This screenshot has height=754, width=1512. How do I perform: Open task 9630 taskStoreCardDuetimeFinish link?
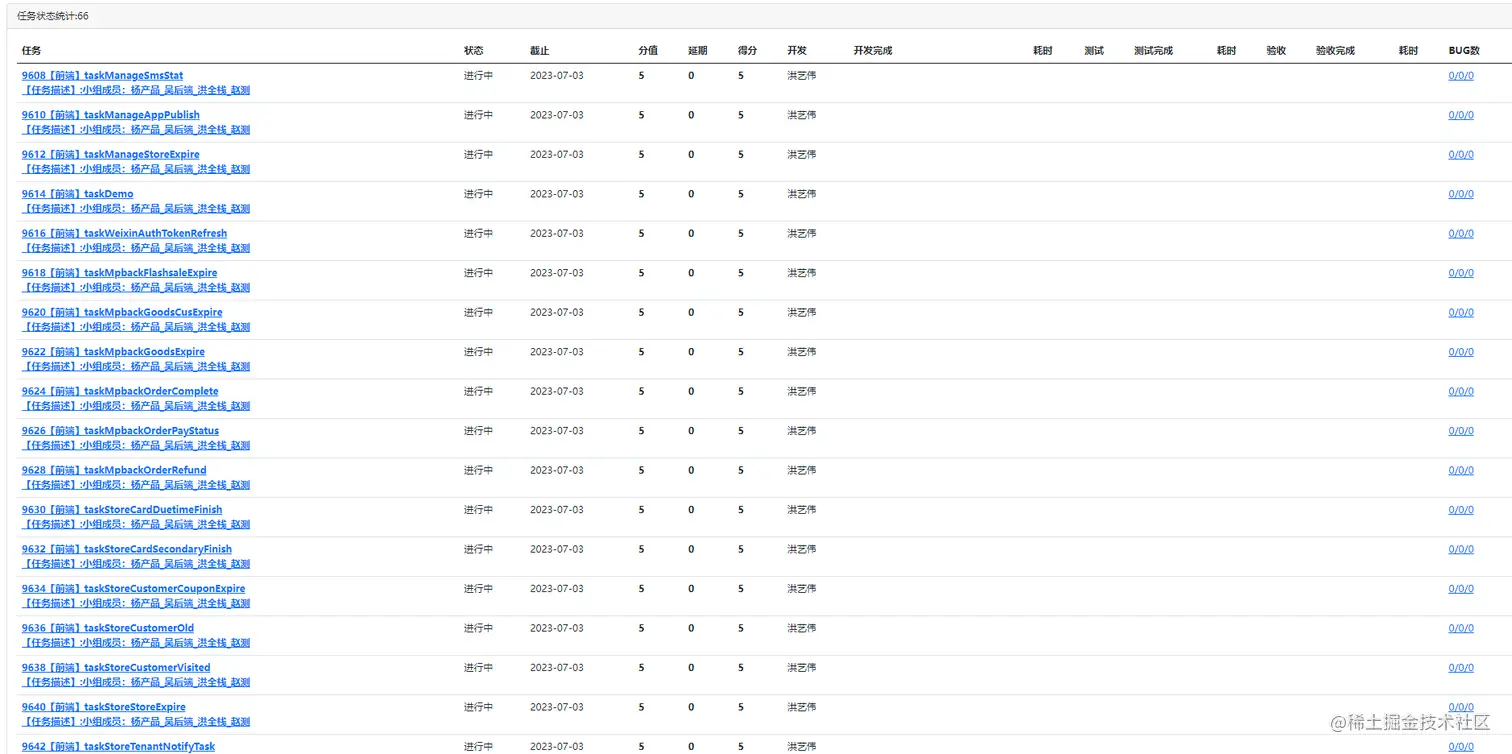(122, 510)
